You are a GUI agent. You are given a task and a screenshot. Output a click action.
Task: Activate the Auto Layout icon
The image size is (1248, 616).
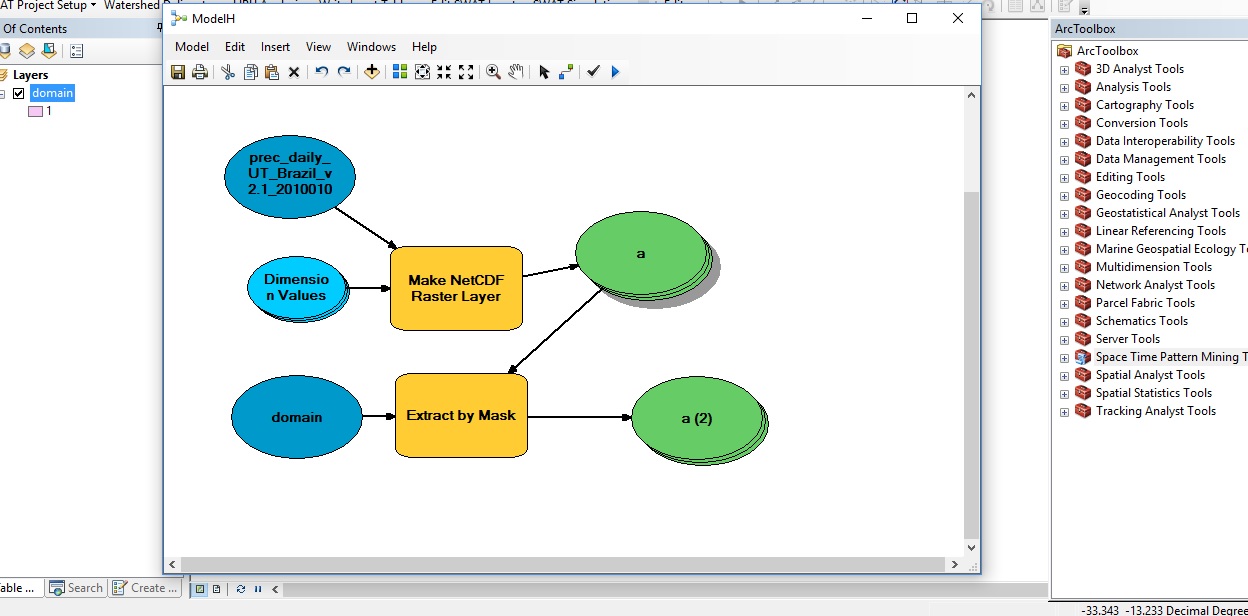pyautogui.click(x=400, y=72)
